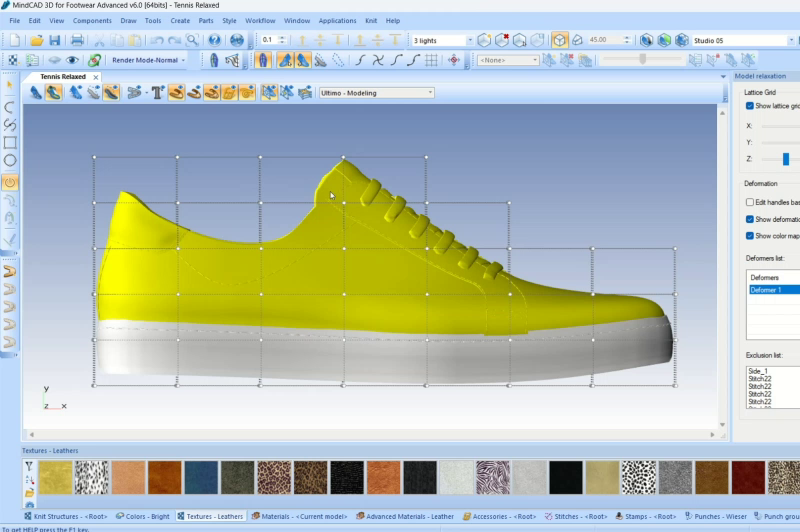
Task: Open the <None> combo box
Action: coord(508,60)
